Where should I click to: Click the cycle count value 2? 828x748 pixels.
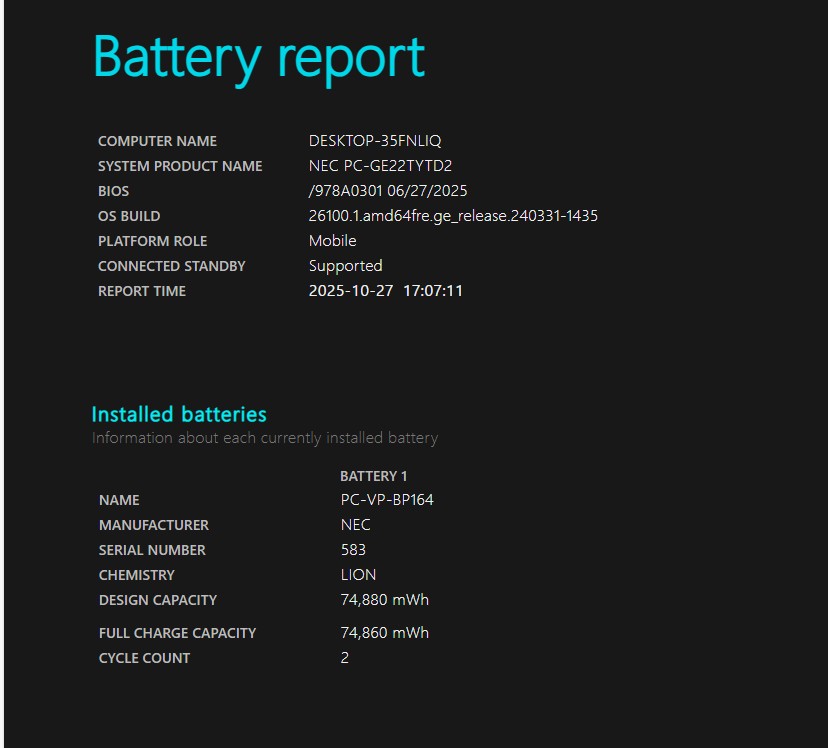(x=345, y=658)
